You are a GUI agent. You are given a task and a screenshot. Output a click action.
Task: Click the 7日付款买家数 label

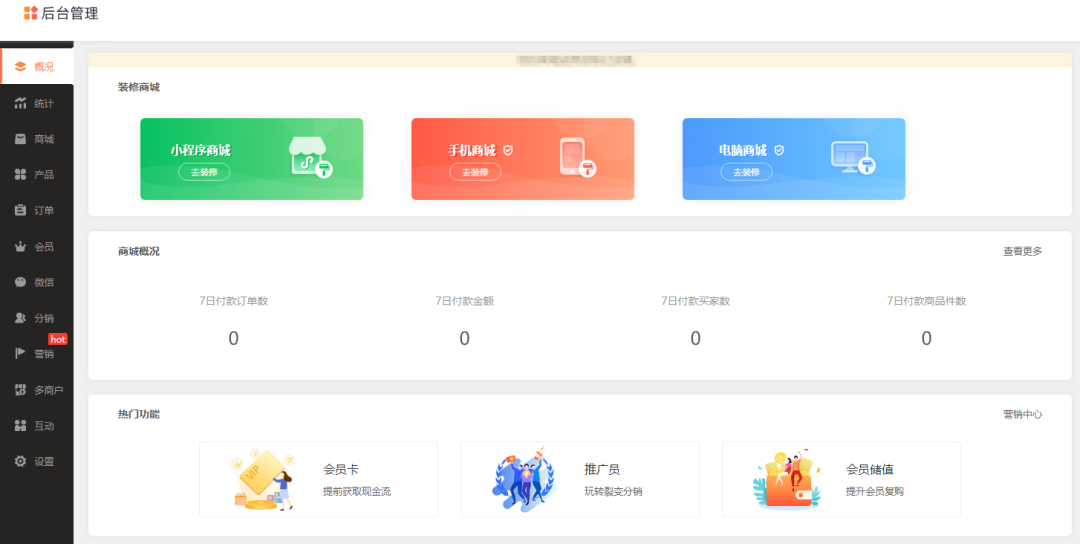(x=695, y=301)
